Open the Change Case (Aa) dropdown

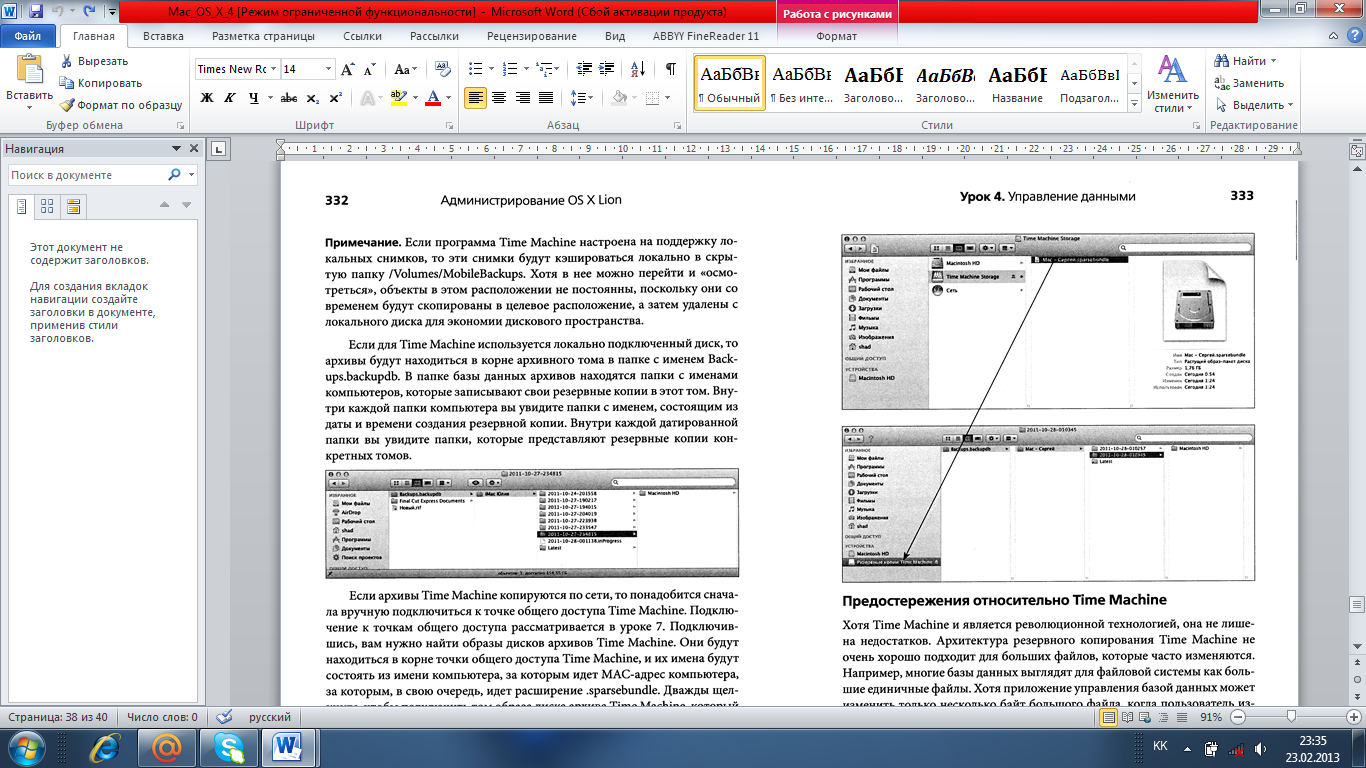click(406, 69)
